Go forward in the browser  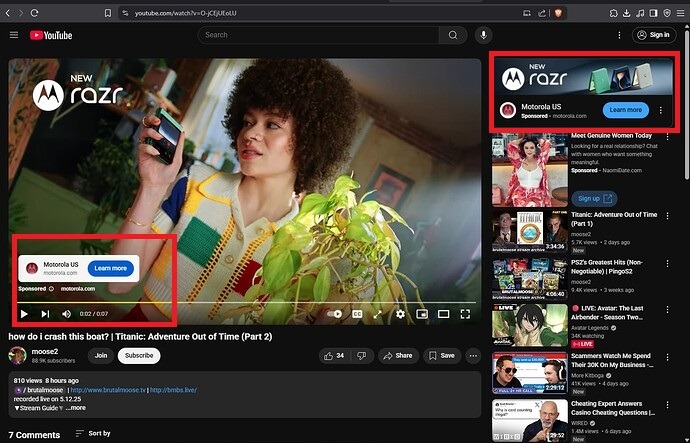pos(21,13)
